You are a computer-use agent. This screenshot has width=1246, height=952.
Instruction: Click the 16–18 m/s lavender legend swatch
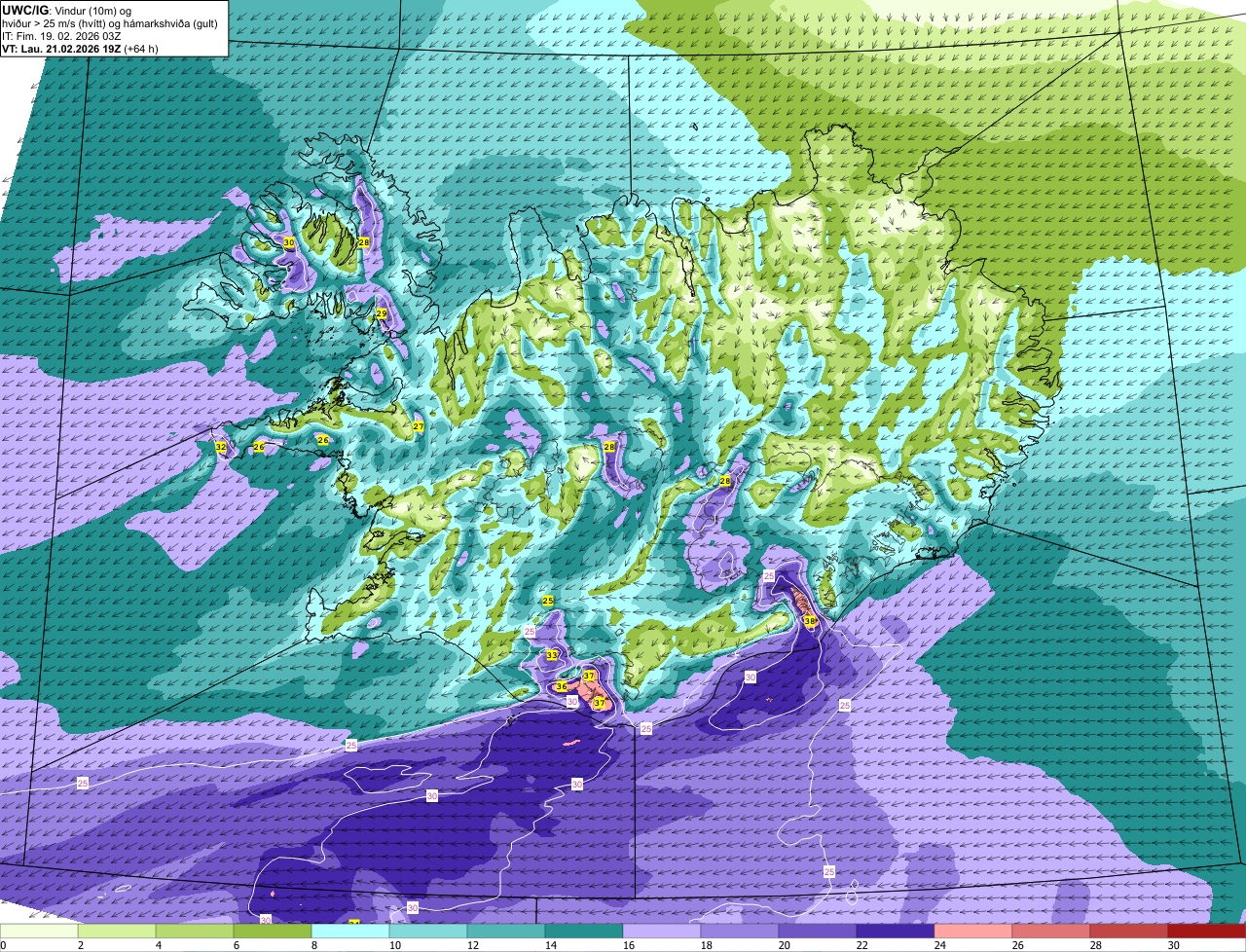(662, 932)
